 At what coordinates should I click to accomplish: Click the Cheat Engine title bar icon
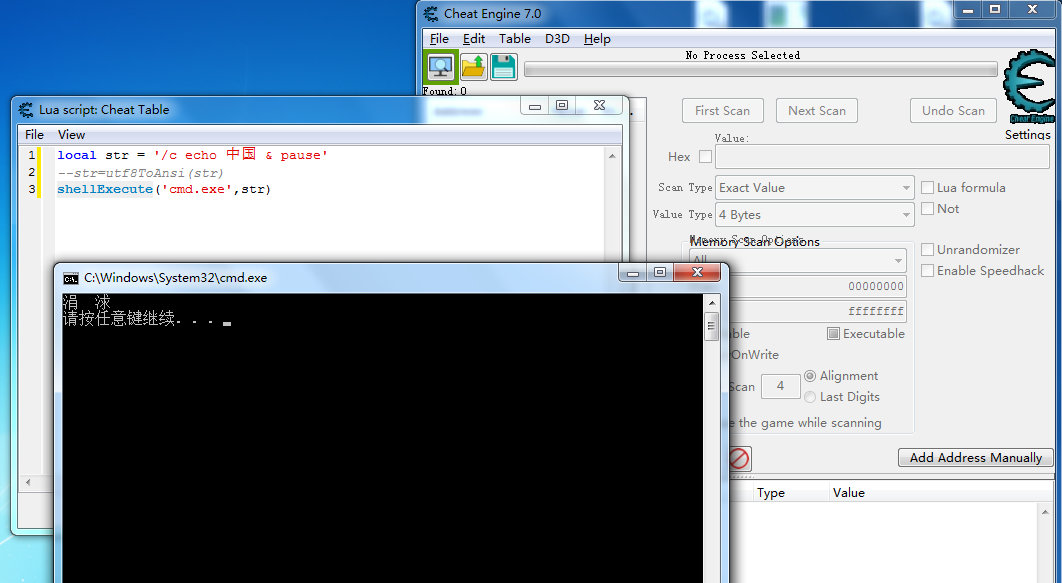(x=431, y=13)
